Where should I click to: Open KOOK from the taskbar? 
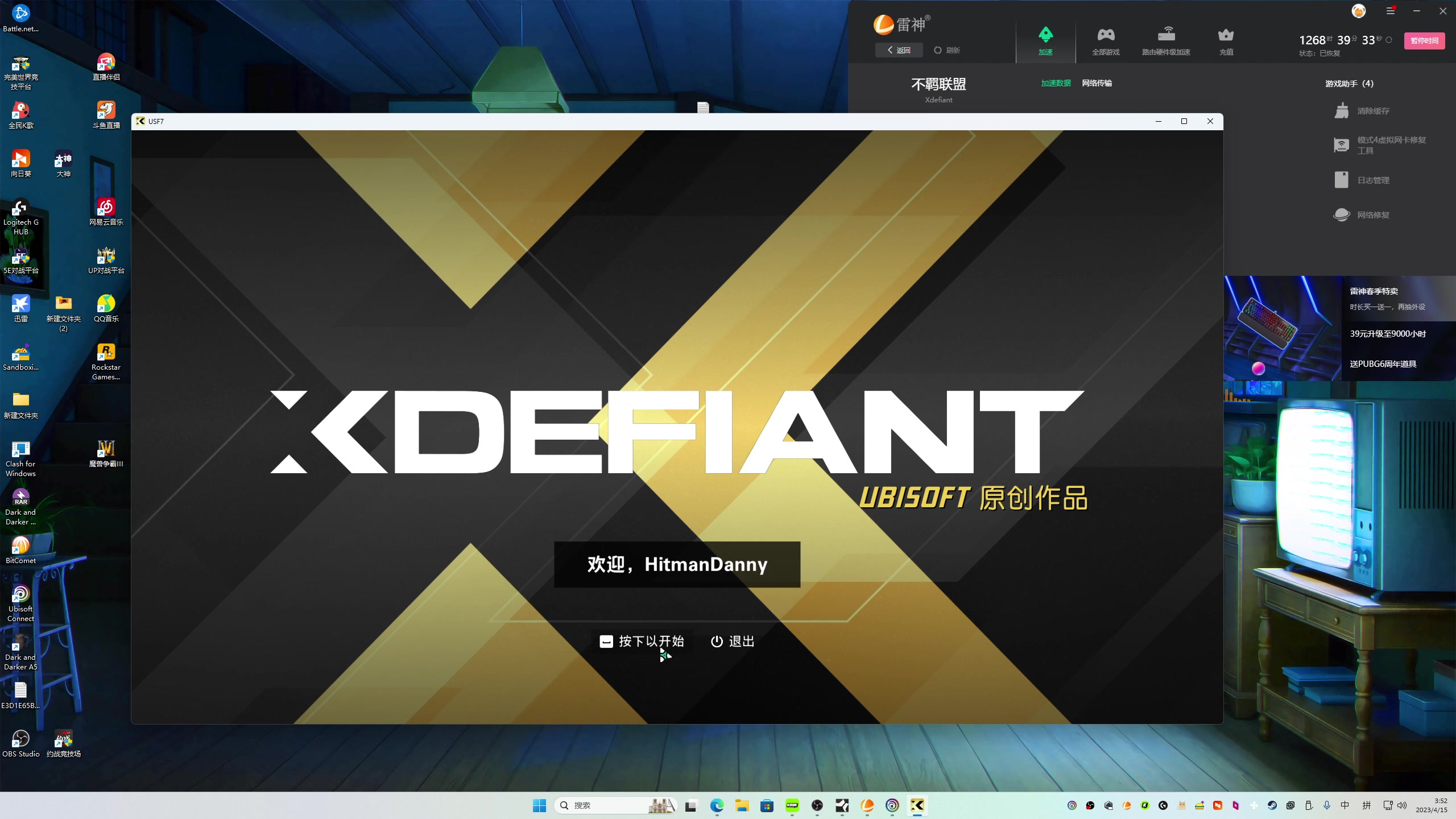coord(792,805)
